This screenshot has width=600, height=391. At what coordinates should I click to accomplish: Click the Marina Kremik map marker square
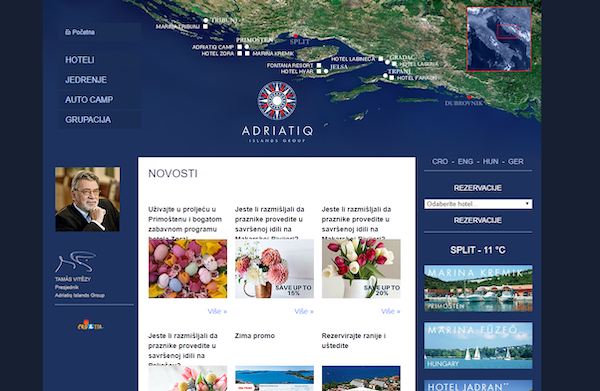(x=247, y=53)
